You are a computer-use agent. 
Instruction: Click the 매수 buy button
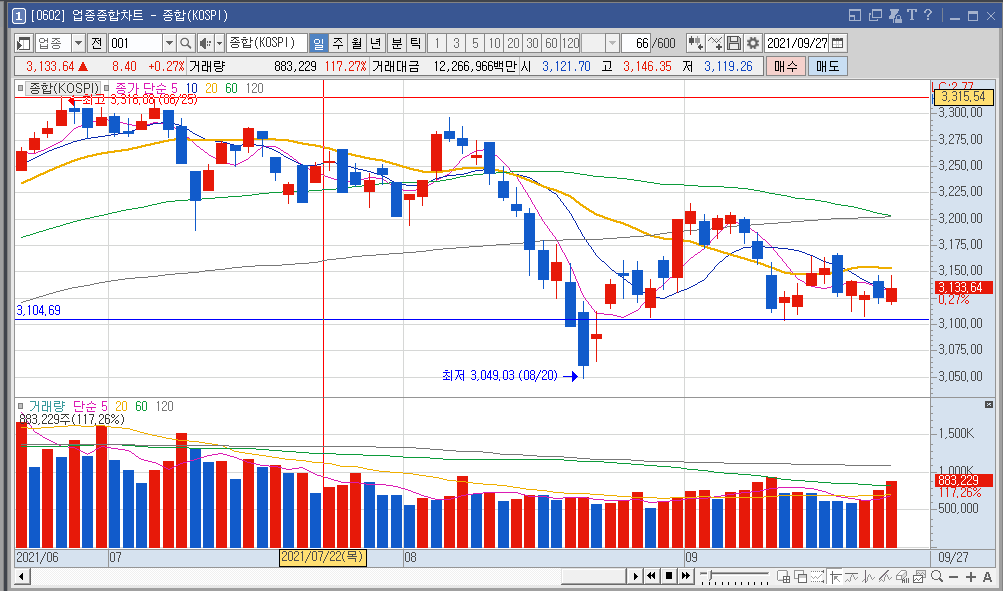point(786,66)
